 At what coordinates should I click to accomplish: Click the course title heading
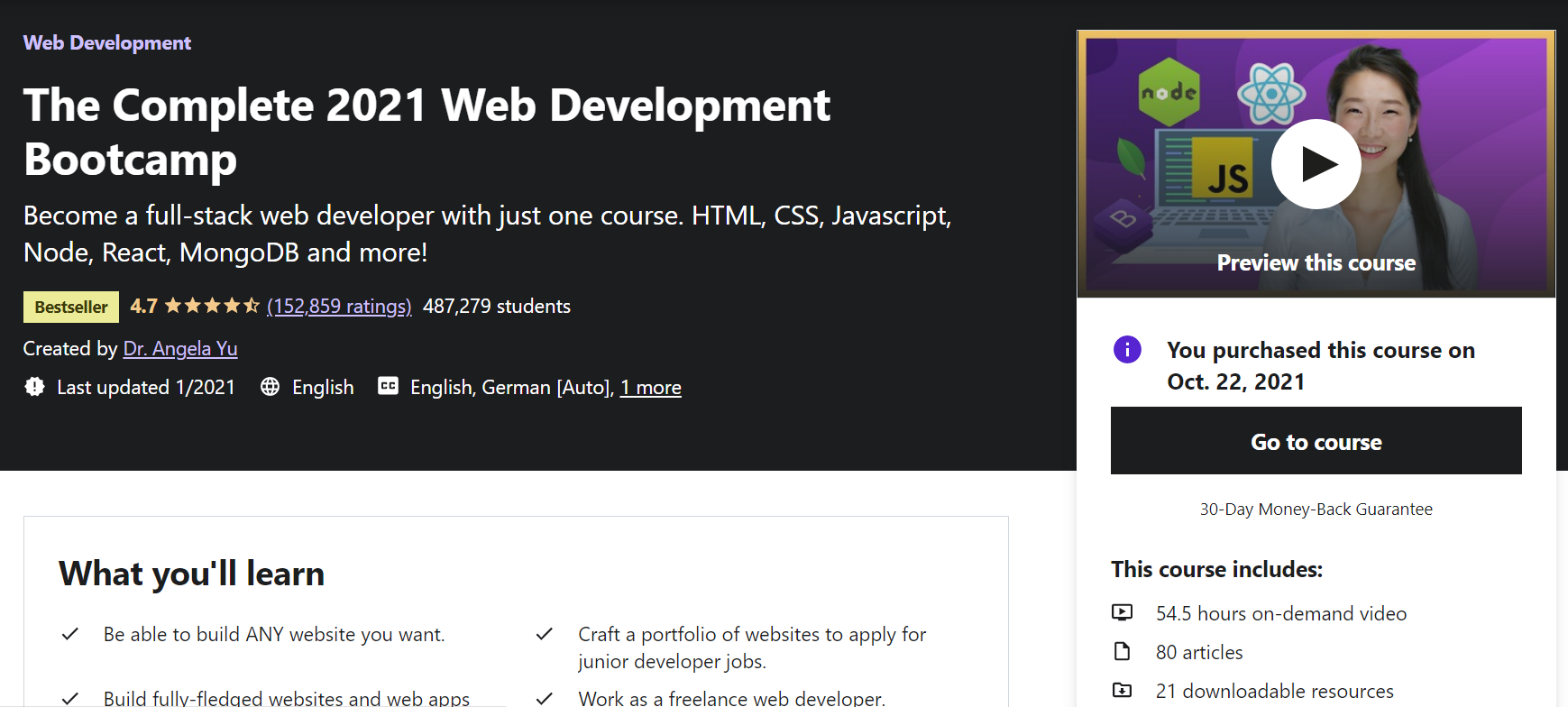coord(426,132)
